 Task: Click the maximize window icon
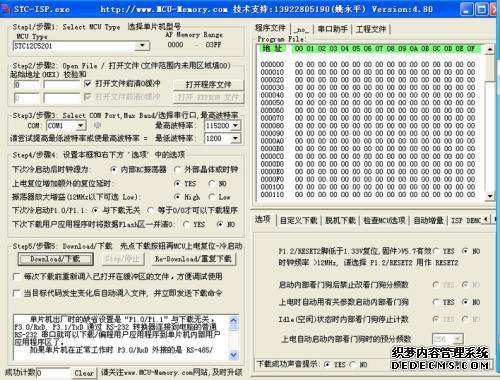pyautogui.click(x=481, y=9)
